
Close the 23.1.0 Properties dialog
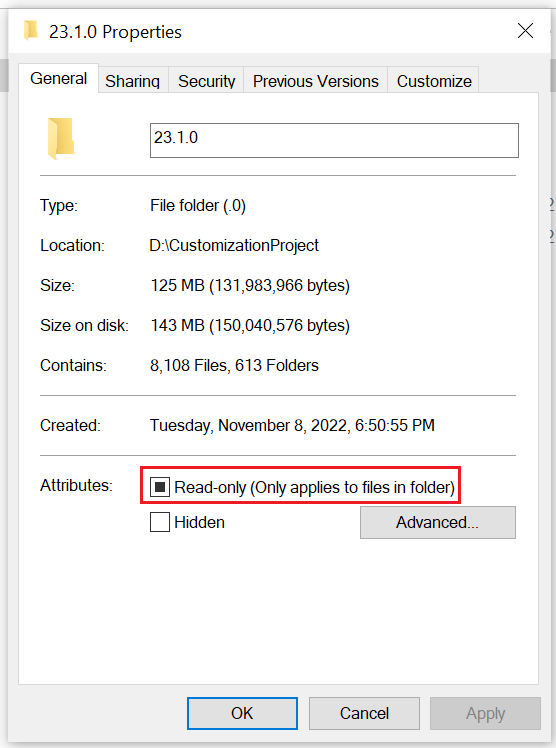click(x=525, y=31)
